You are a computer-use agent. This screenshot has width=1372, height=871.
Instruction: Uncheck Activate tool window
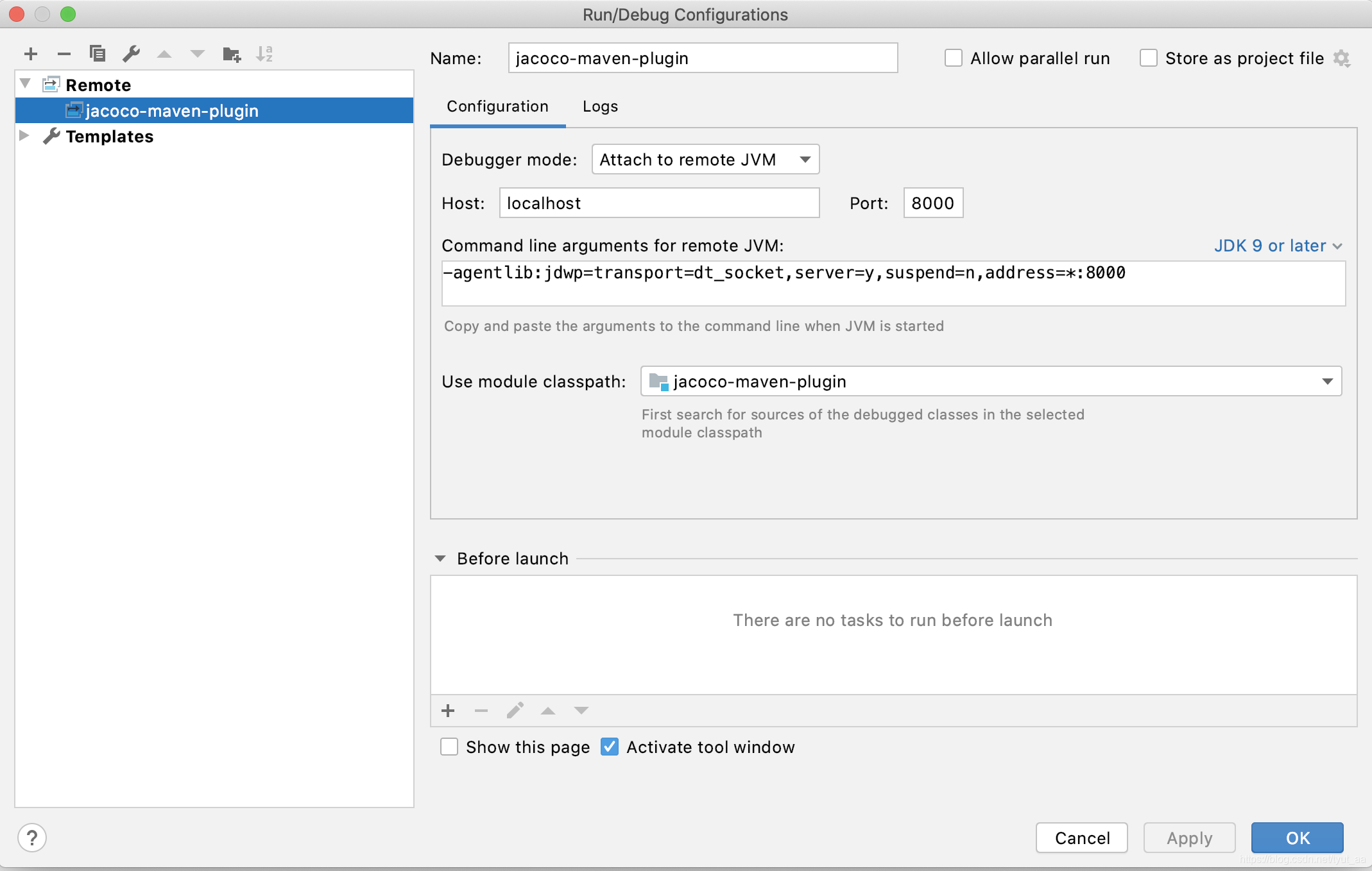[610, 747]
